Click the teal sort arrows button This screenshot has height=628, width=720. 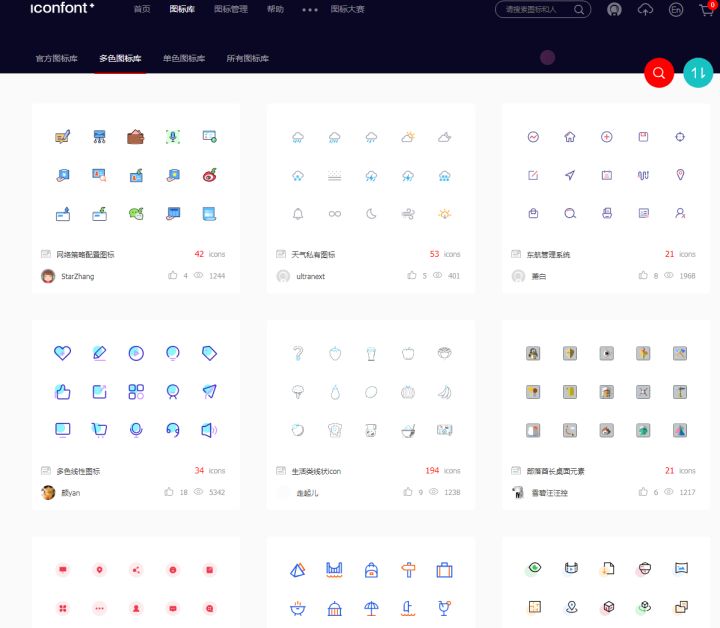[x=698, y=73]
